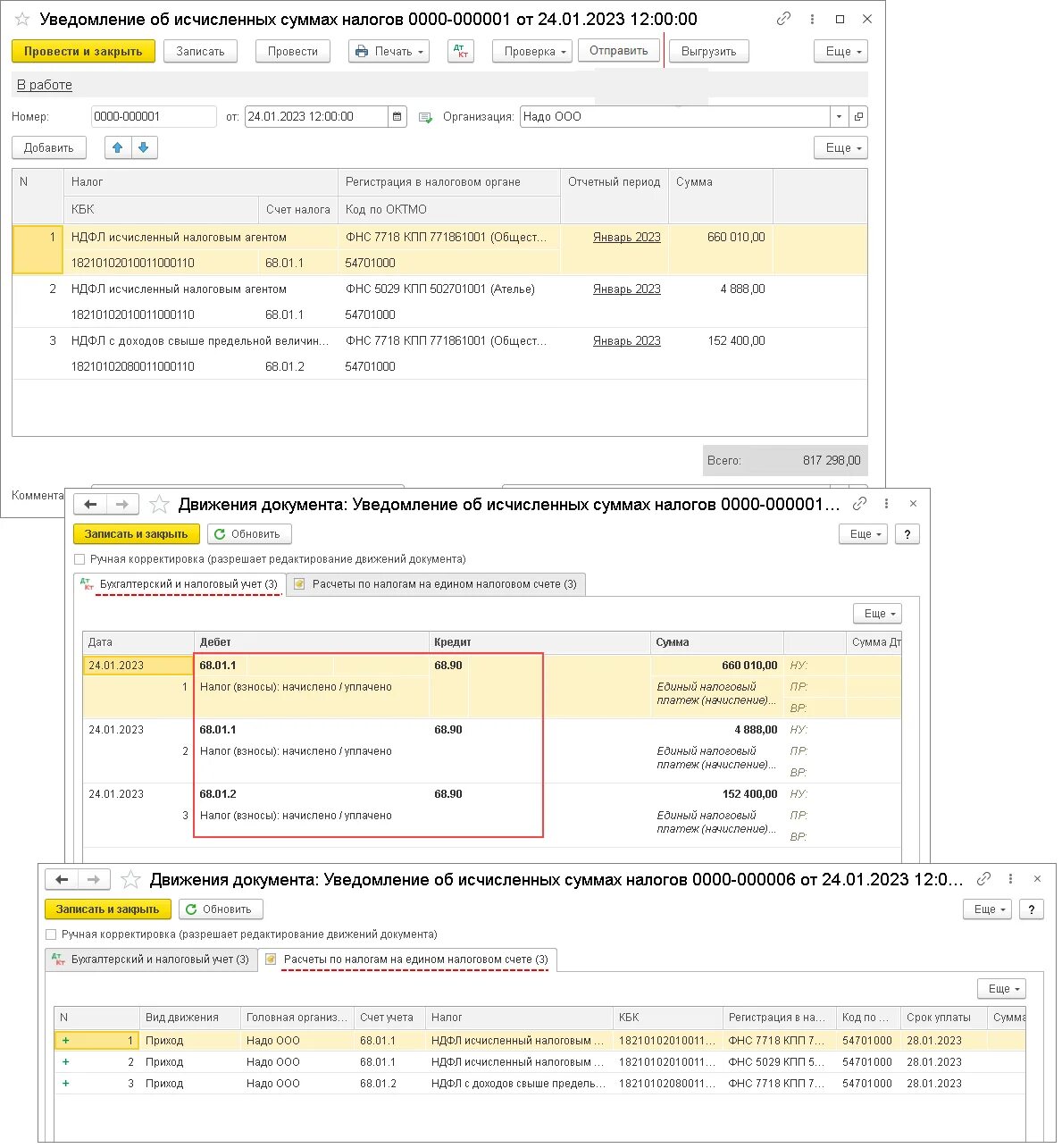
Task: Go forward in the 0000-000006 movements window
Action: tap(94, 880)
